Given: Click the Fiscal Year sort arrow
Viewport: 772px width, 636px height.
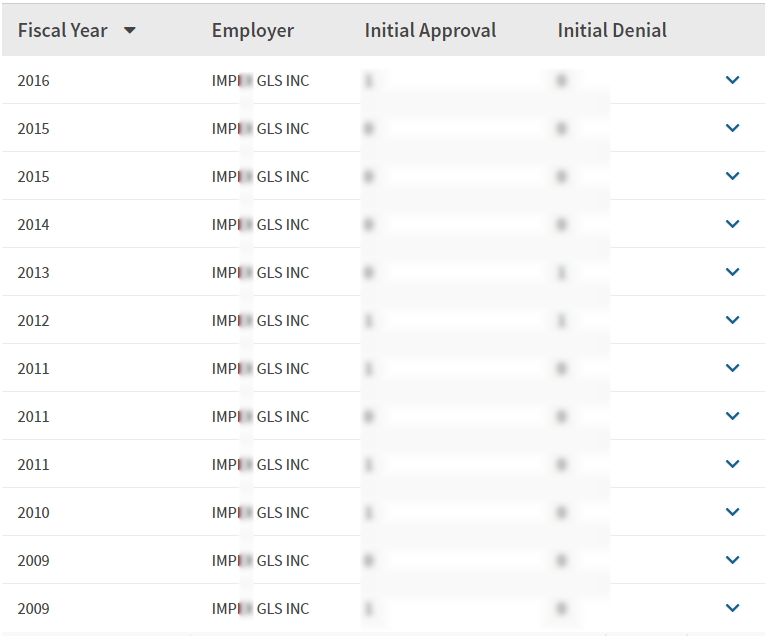Looking at the screenshot, I should tap(129, 31).
